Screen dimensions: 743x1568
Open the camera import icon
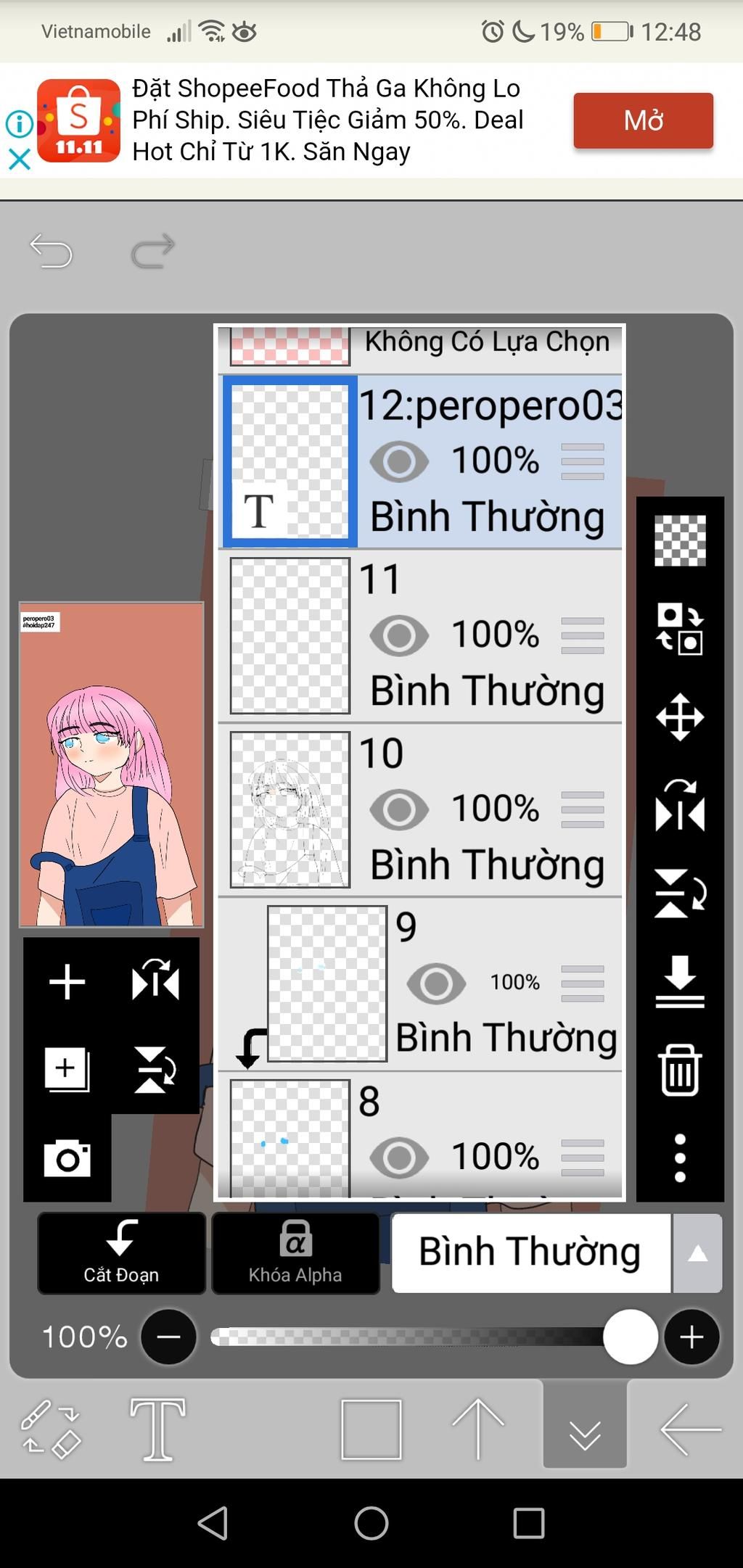pyautogui.click(x=67, y=1158)
